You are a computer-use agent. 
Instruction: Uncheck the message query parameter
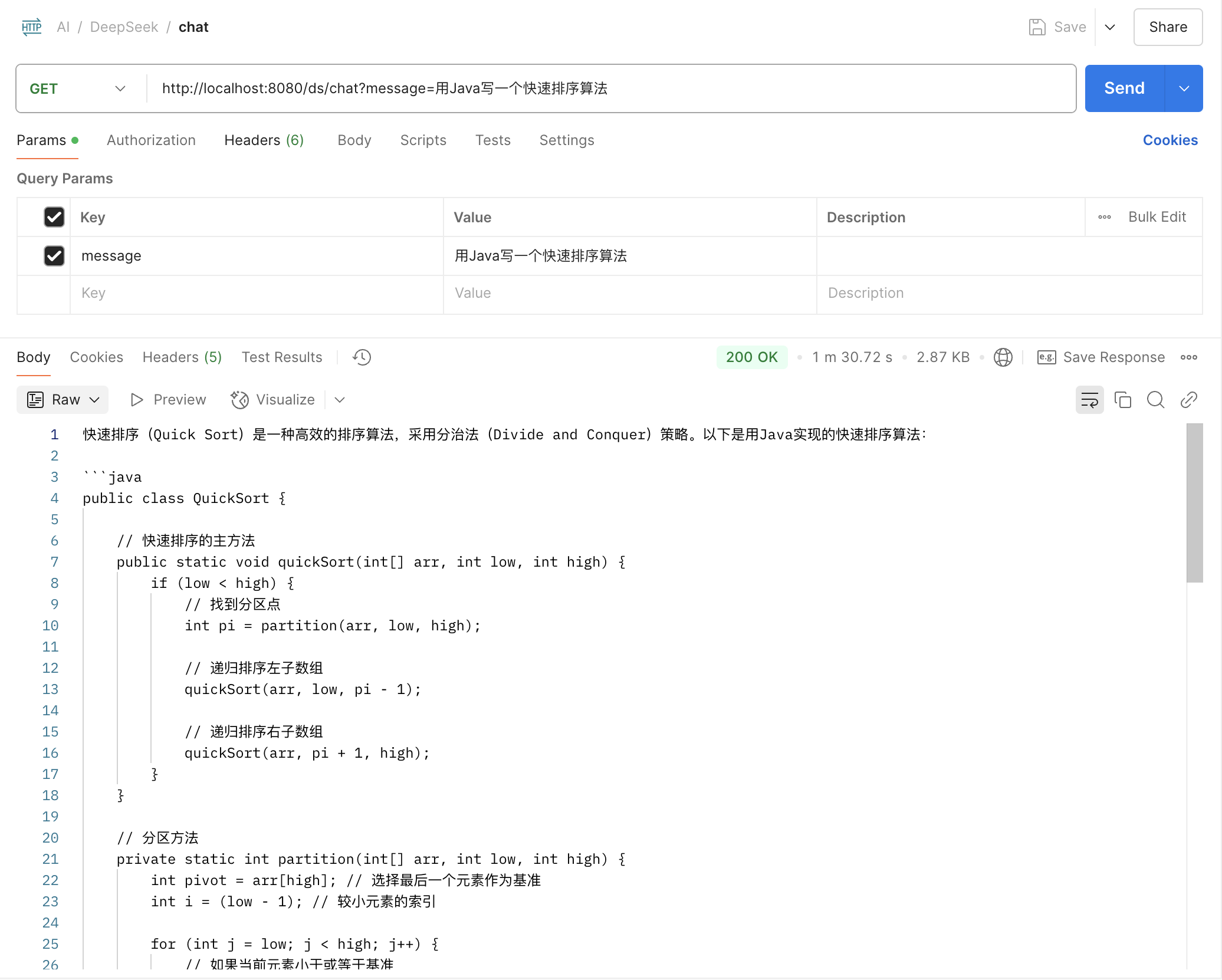point(54,256)
